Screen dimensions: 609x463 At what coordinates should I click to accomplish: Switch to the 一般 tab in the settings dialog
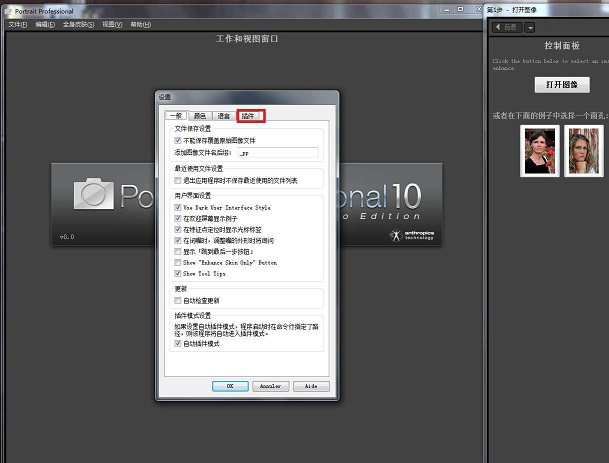point(176,115)
